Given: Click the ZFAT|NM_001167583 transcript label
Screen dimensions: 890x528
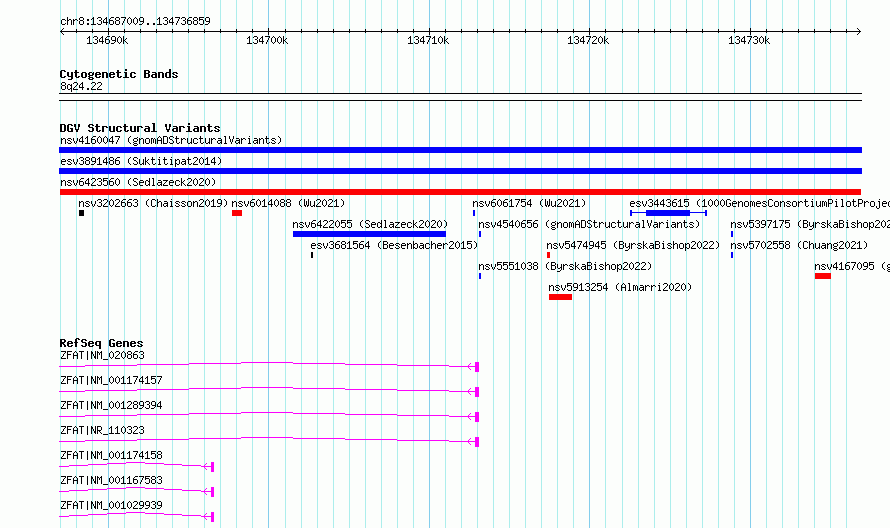Looking at the screenshot, I should [111, 480].
